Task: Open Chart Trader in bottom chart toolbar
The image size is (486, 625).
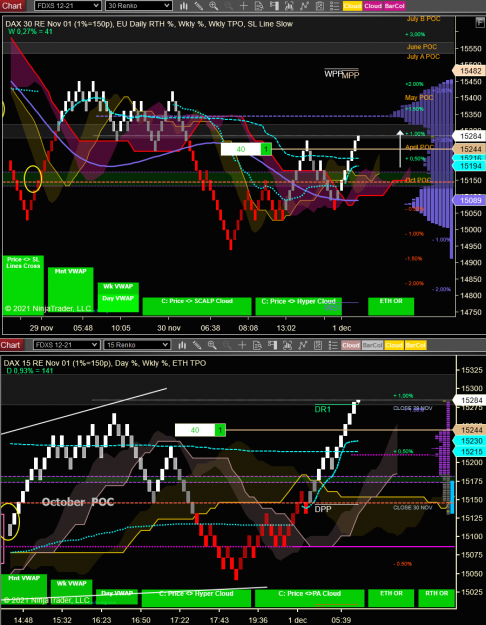Action: (x=272, y=345)
